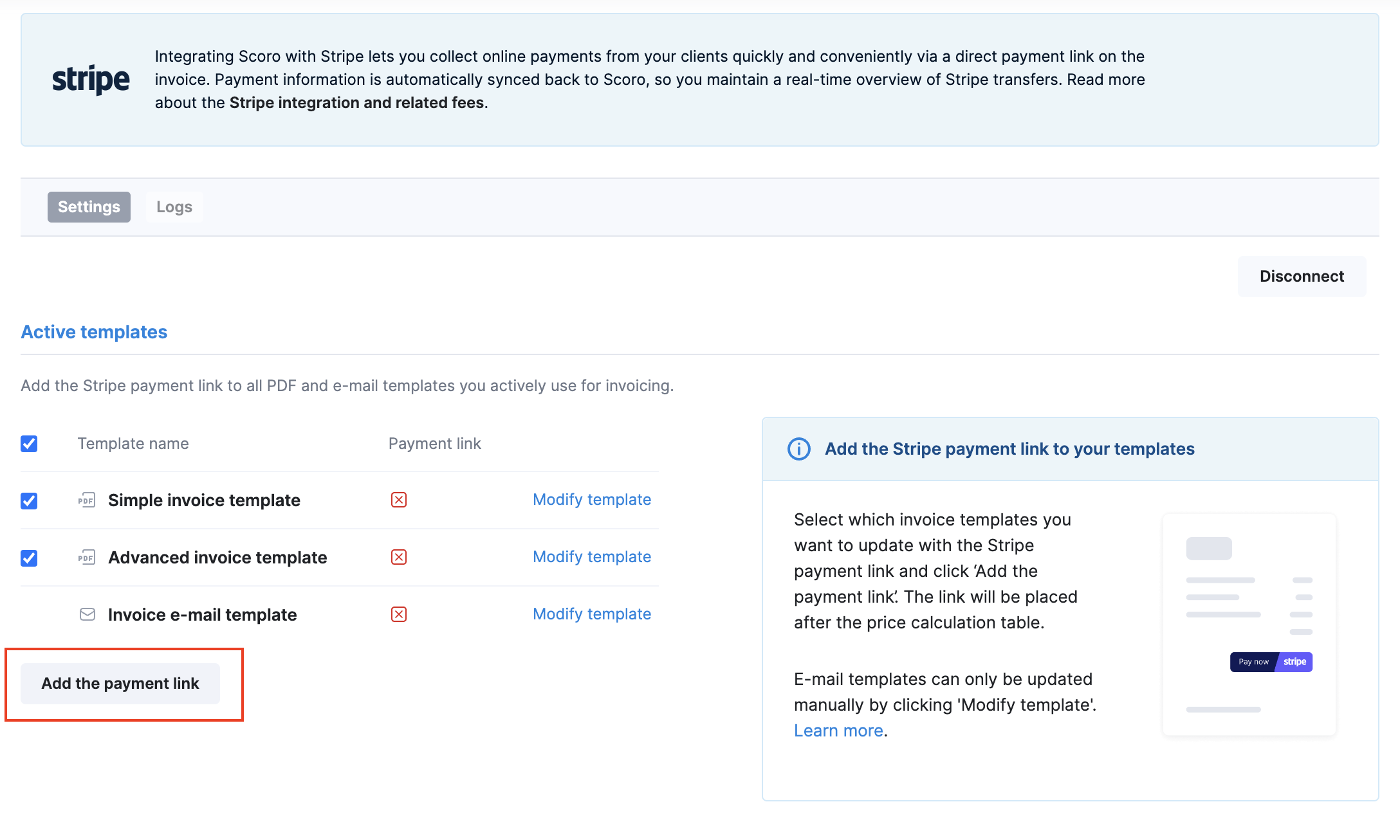Click the red X status for Advanced invoice template
The image size is (1400, 840).
(399, 557)
